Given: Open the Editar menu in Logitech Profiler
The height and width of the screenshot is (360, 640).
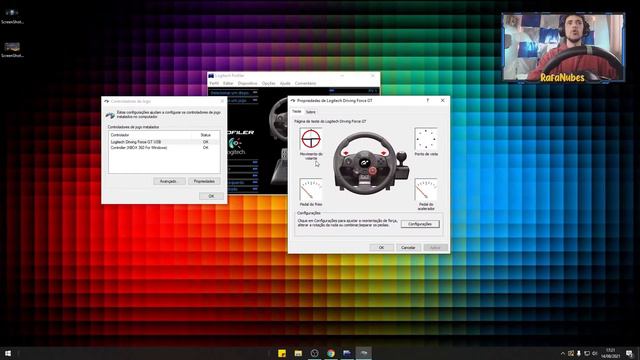Looking at the screenshot, I should pos(228,83).
